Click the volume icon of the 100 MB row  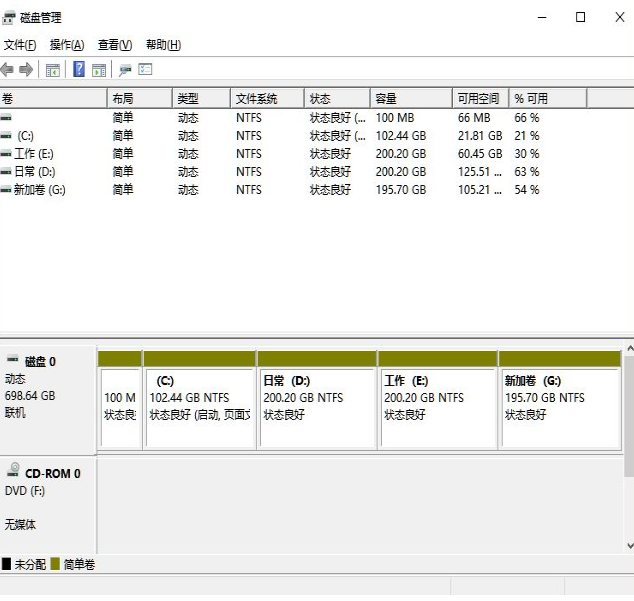[x=6, y=118]
